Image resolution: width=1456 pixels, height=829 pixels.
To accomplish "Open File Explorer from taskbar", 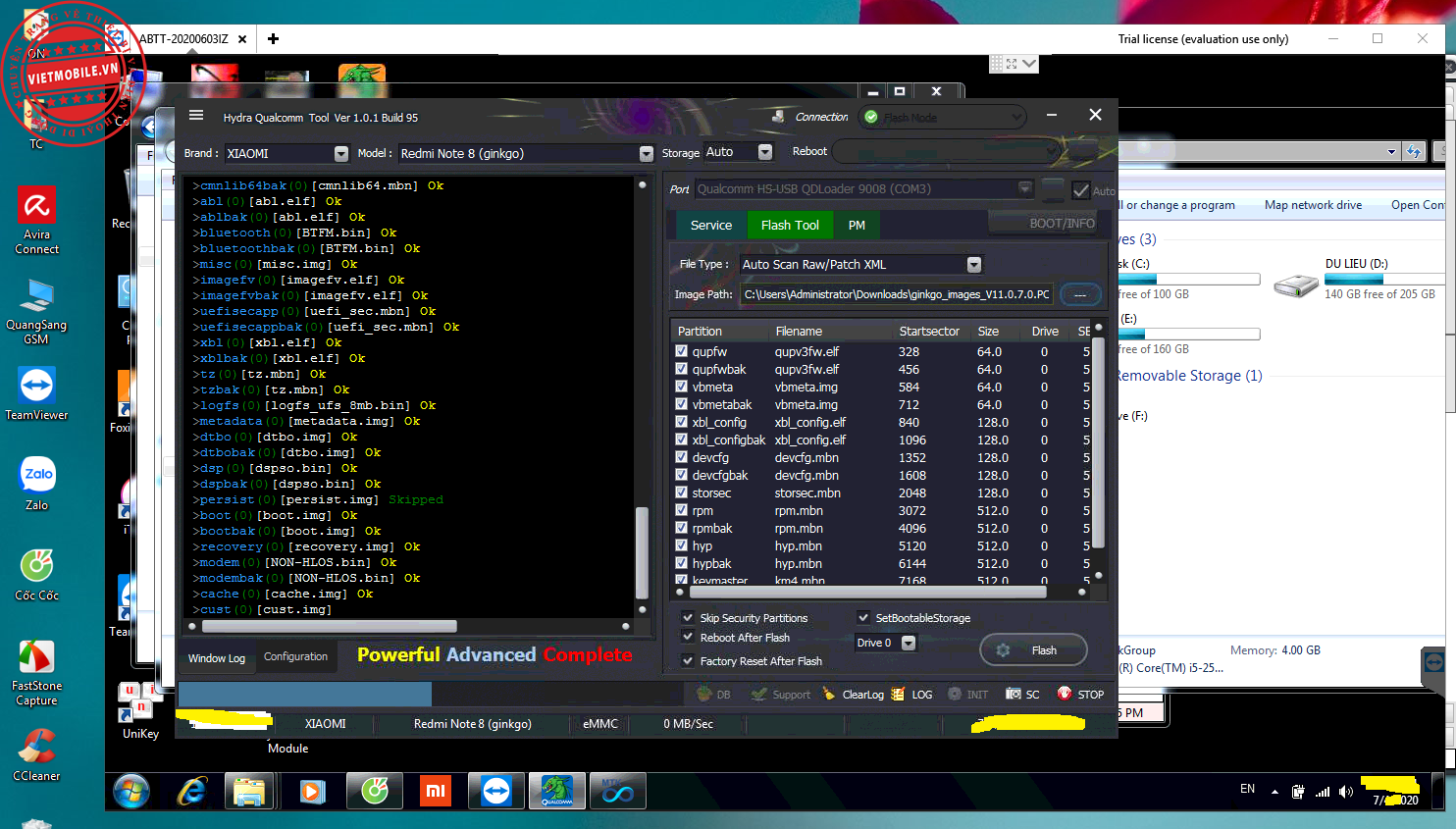I will (x=249, y=791).
